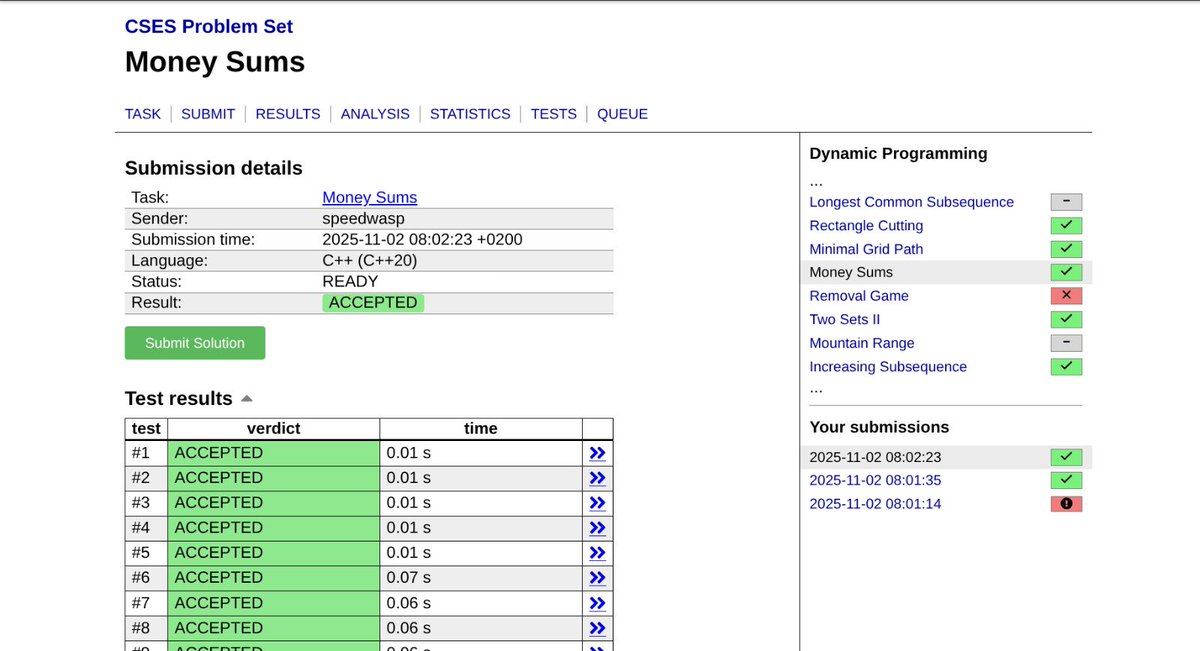This screenshot has height=651, width=1200.
Task: Open details arrow for test #4
Action: (x=597, y=528)
